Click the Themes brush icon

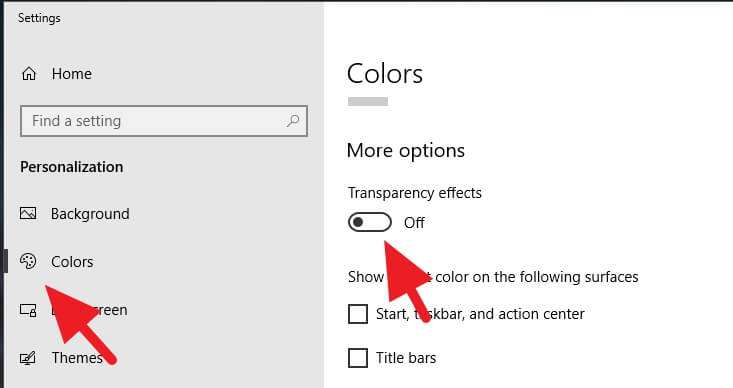[x=28, y=358]
